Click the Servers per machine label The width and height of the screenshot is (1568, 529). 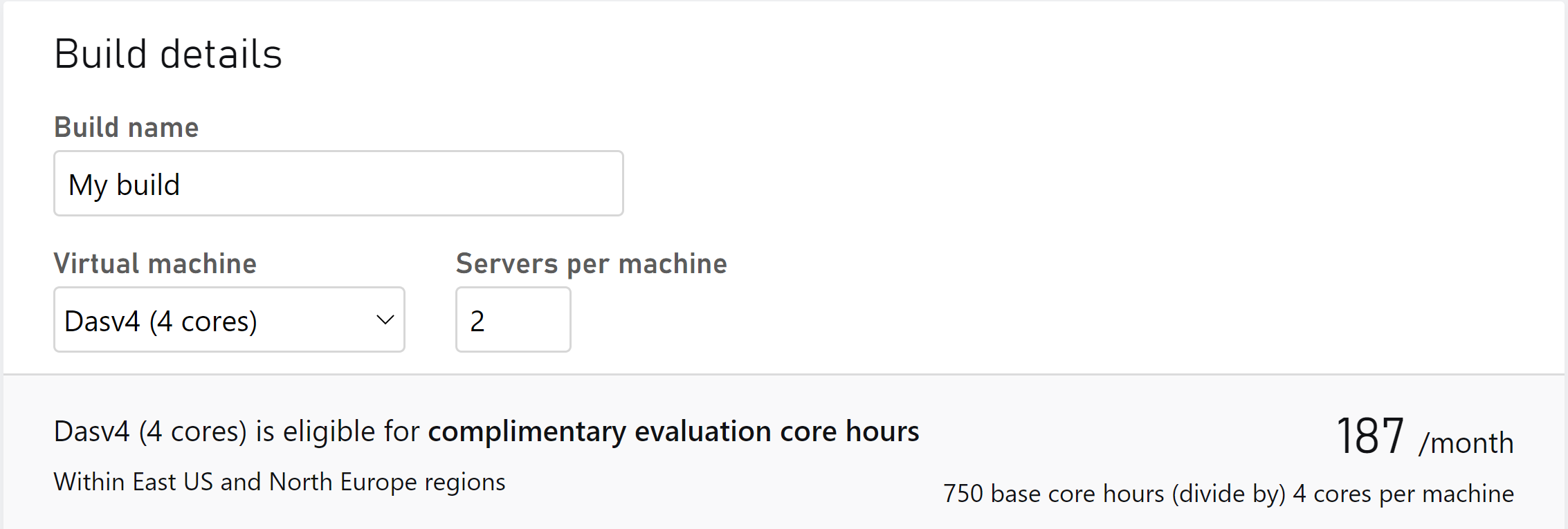pyautogui.click(x=591, y=263)
